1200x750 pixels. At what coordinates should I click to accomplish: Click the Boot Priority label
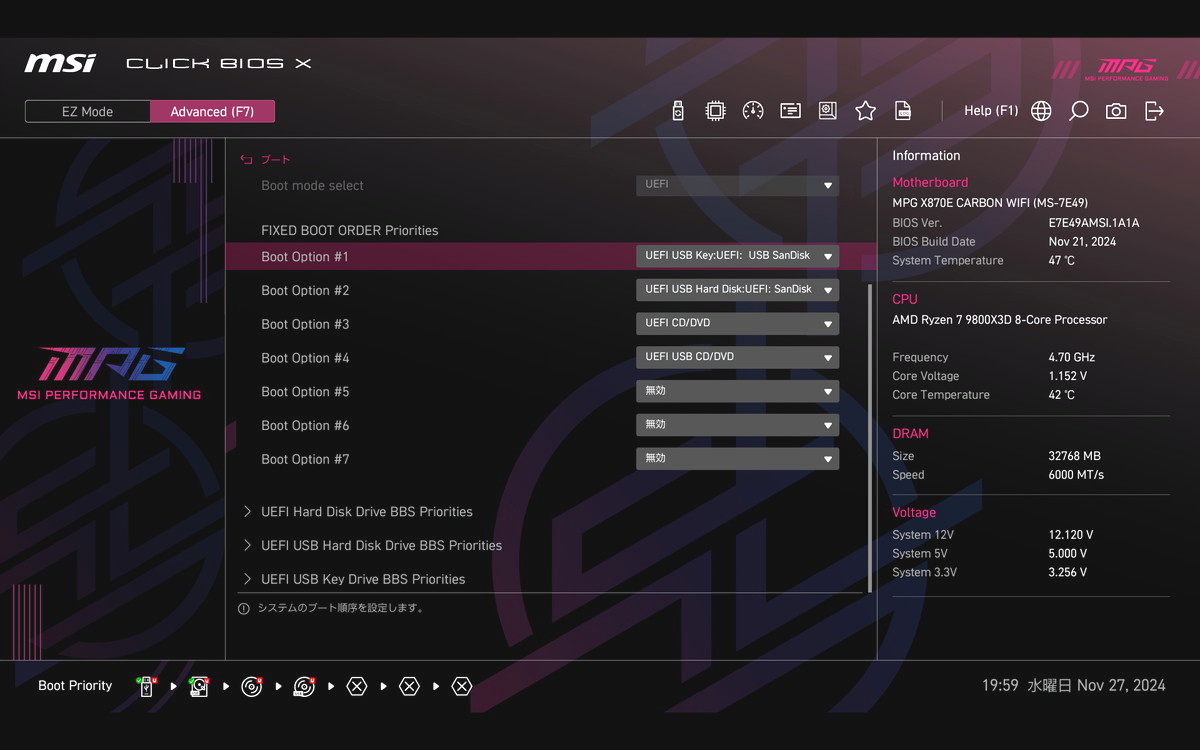(x=75, y=686)
